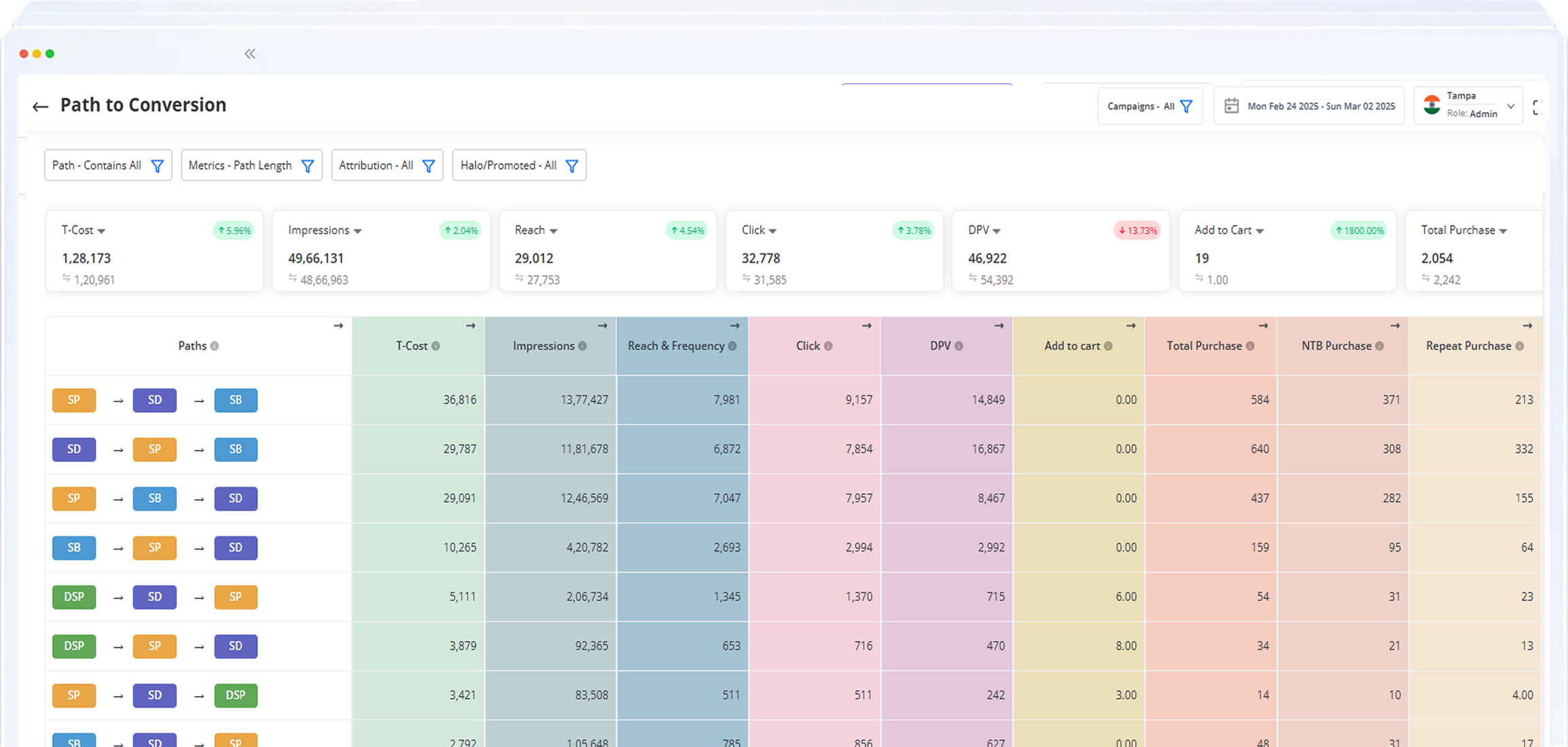Click arrow icon atop Impressions column
Screen dimensions: 1568x747
tap(602, 326)
